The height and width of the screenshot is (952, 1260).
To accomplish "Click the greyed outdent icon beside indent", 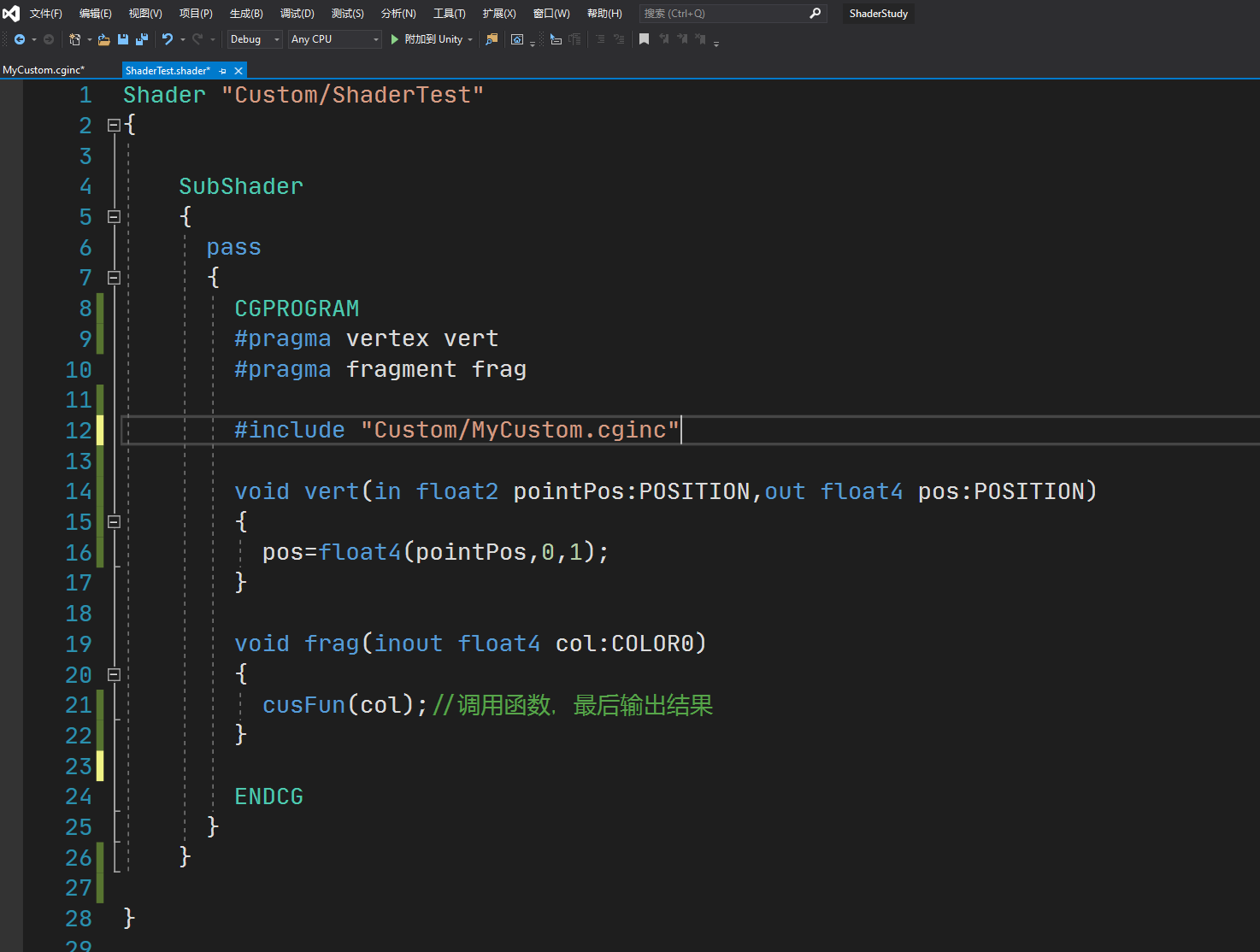I will [x=574, y=39].
